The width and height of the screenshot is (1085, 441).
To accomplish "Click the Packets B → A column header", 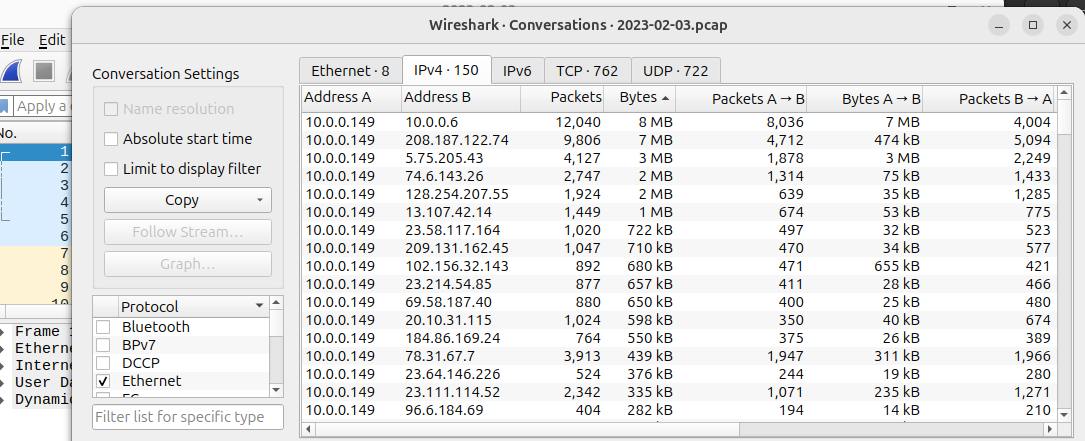I will tap(988, 98).
